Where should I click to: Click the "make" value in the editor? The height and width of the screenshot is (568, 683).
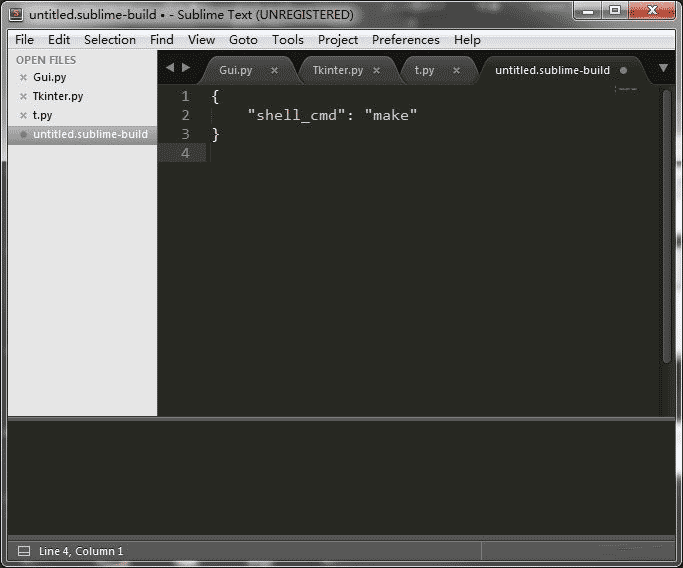[x=391, y=115]
